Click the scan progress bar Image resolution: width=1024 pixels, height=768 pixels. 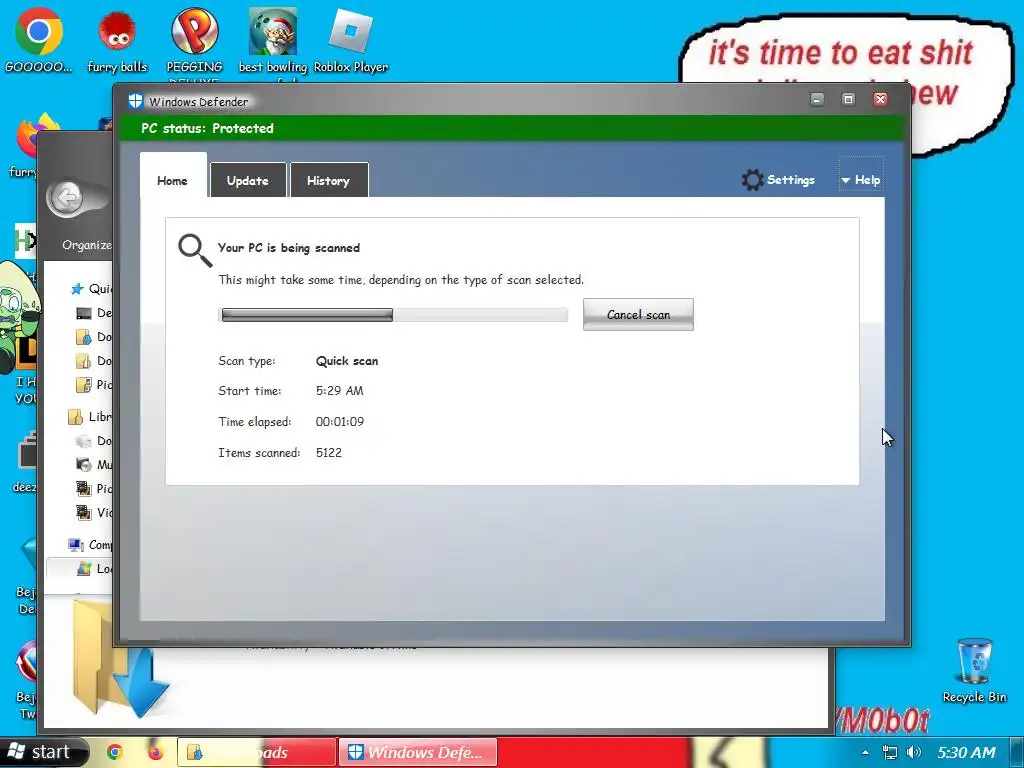click(x=393, y=315)
